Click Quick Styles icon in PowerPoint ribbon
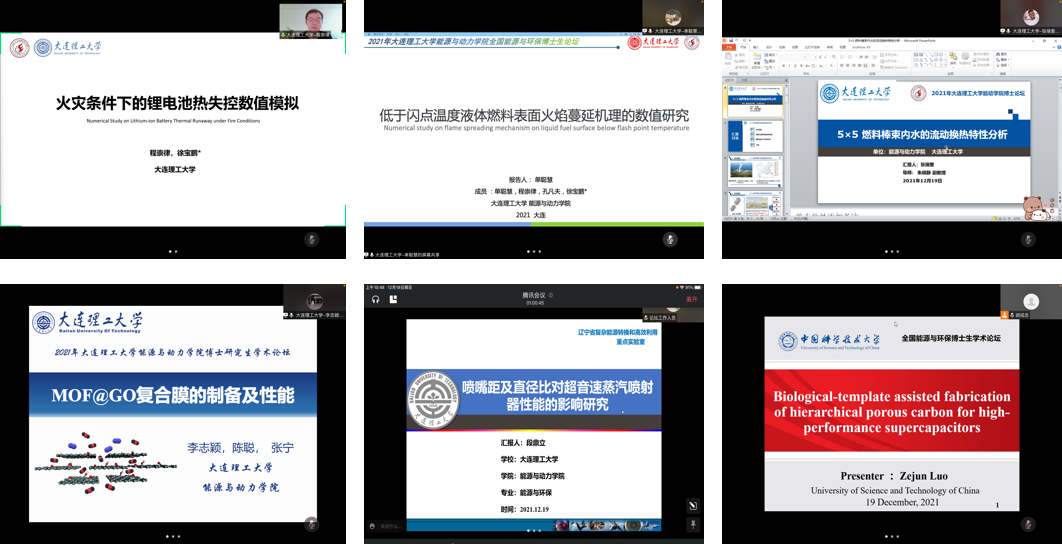 tap(964, 58)
